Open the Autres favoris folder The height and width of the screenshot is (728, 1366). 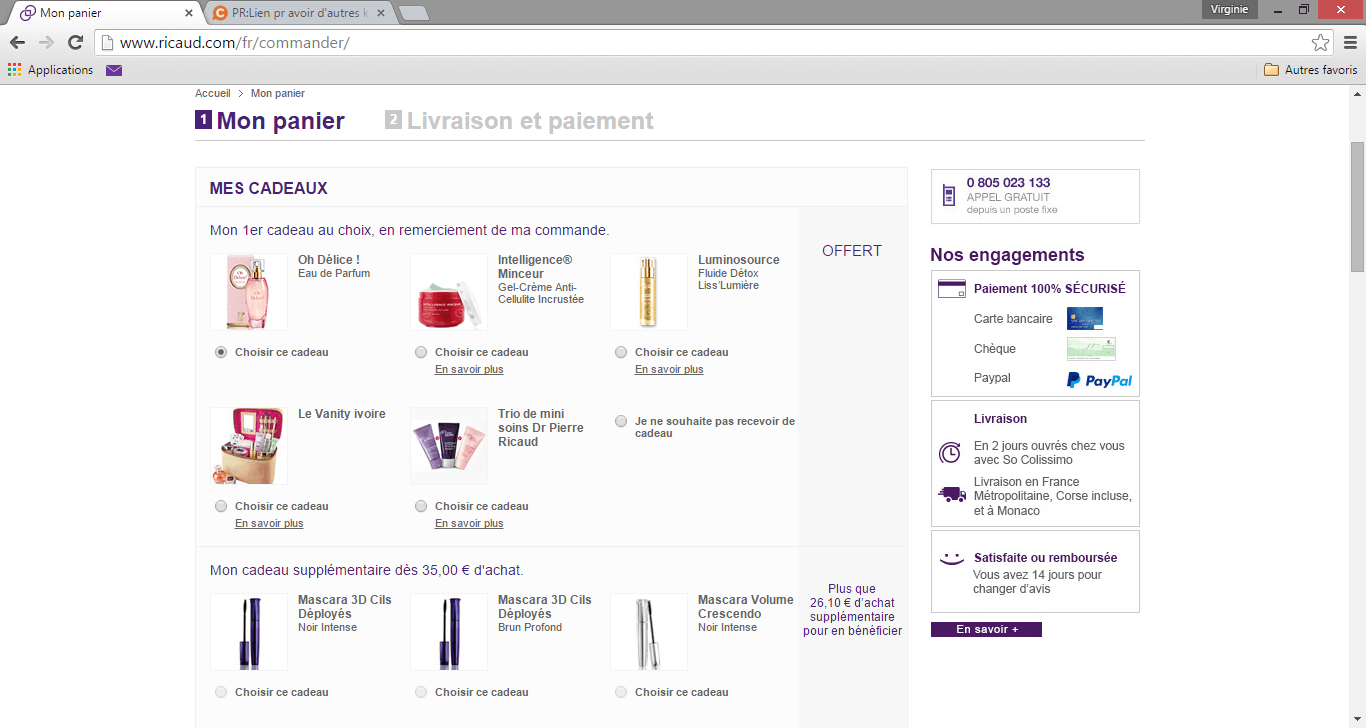coord(1310,70)
